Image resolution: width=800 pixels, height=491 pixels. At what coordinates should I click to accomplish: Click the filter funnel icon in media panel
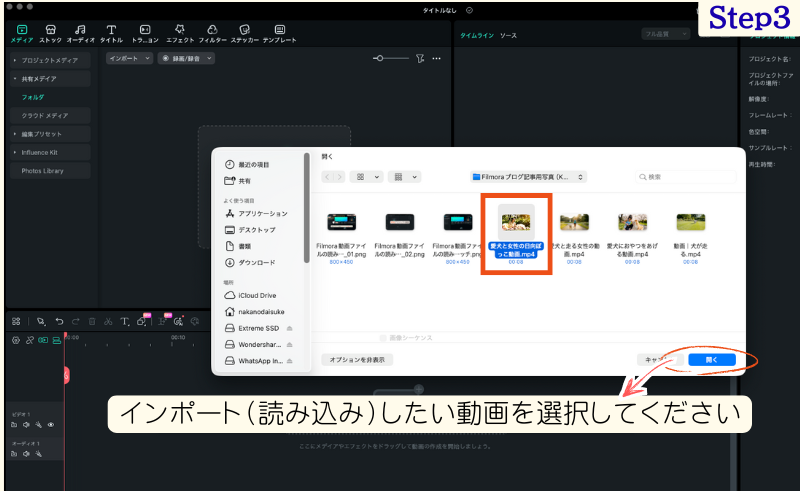point(420,59)
